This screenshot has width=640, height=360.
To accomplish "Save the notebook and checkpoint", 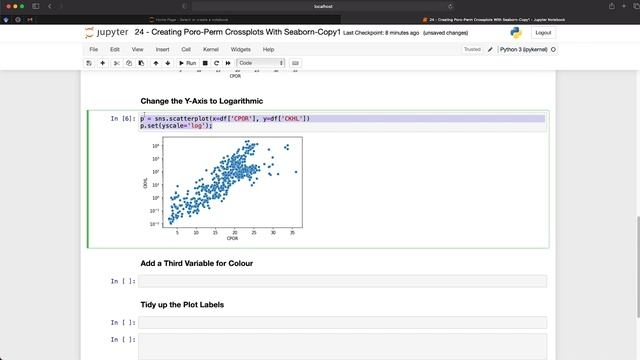I will [89, 63].
